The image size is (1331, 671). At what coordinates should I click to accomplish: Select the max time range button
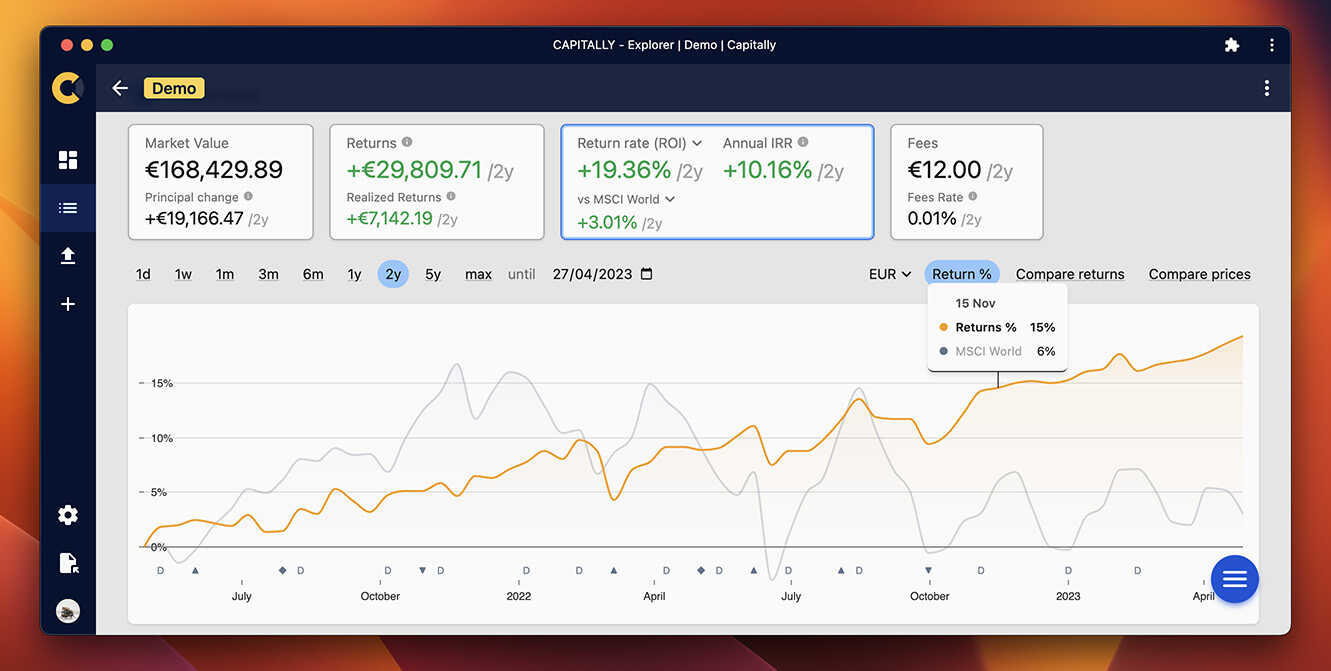pyautogui.click(x=478, y=273)
